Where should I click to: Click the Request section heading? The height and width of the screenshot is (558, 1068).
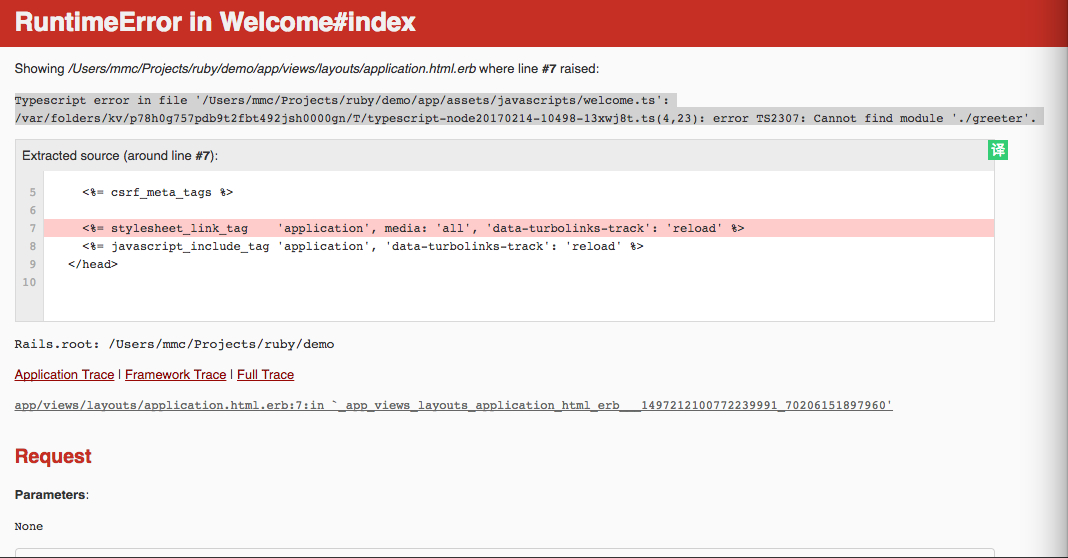53,456
